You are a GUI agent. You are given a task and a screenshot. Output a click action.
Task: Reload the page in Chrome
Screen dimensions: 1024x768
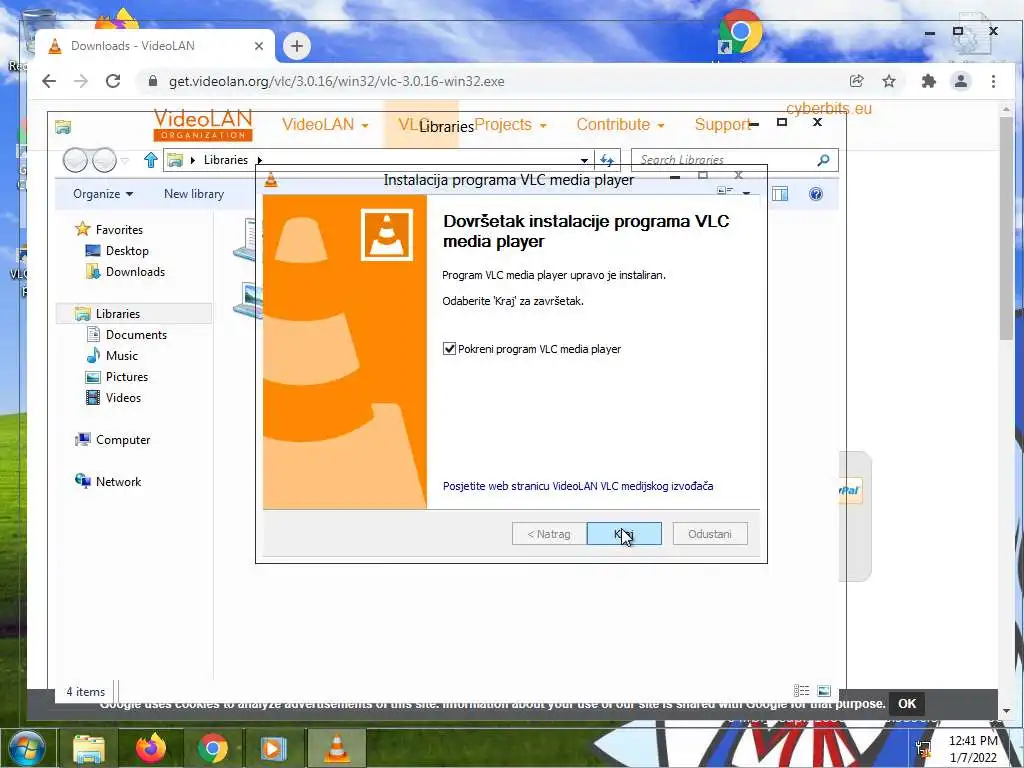113,81
